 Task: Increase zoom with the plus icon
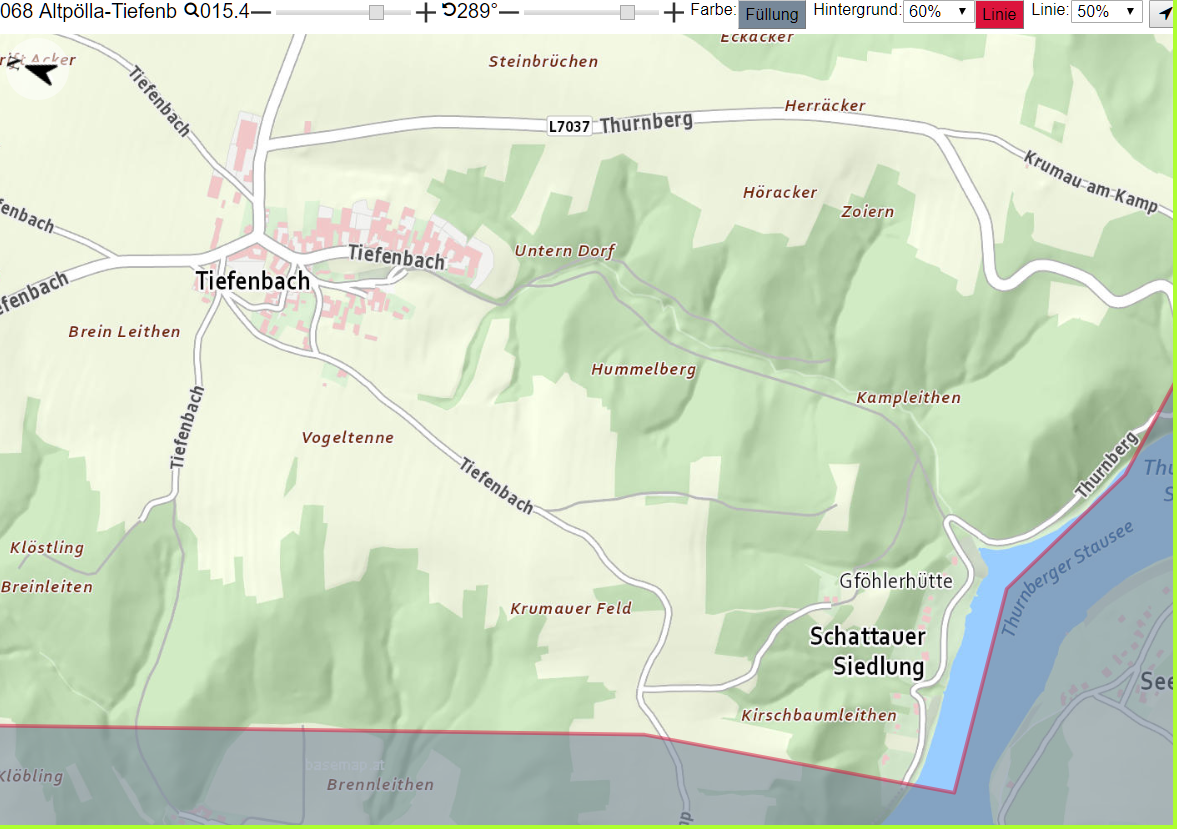point(425,12)
